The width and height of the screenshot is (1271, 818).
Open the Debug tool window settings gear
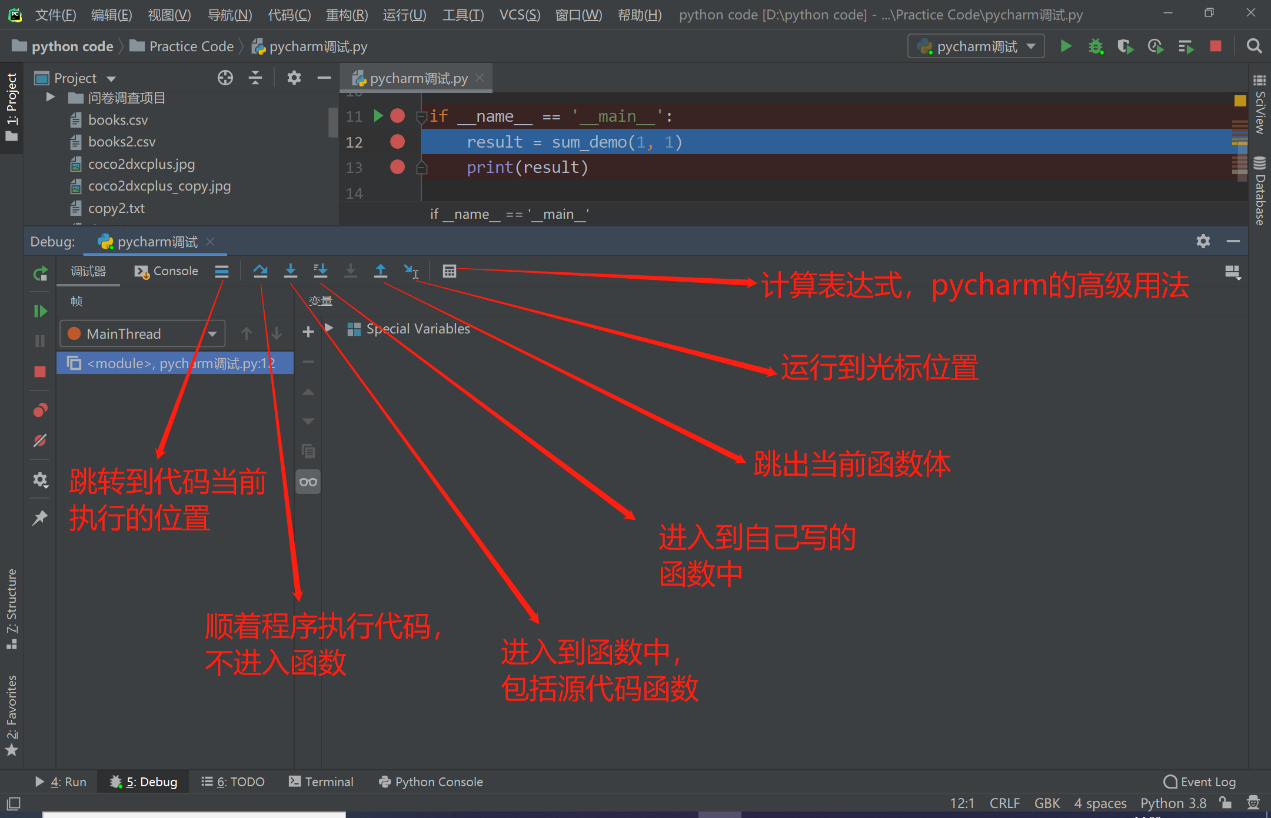click(x=1203, y=241)
